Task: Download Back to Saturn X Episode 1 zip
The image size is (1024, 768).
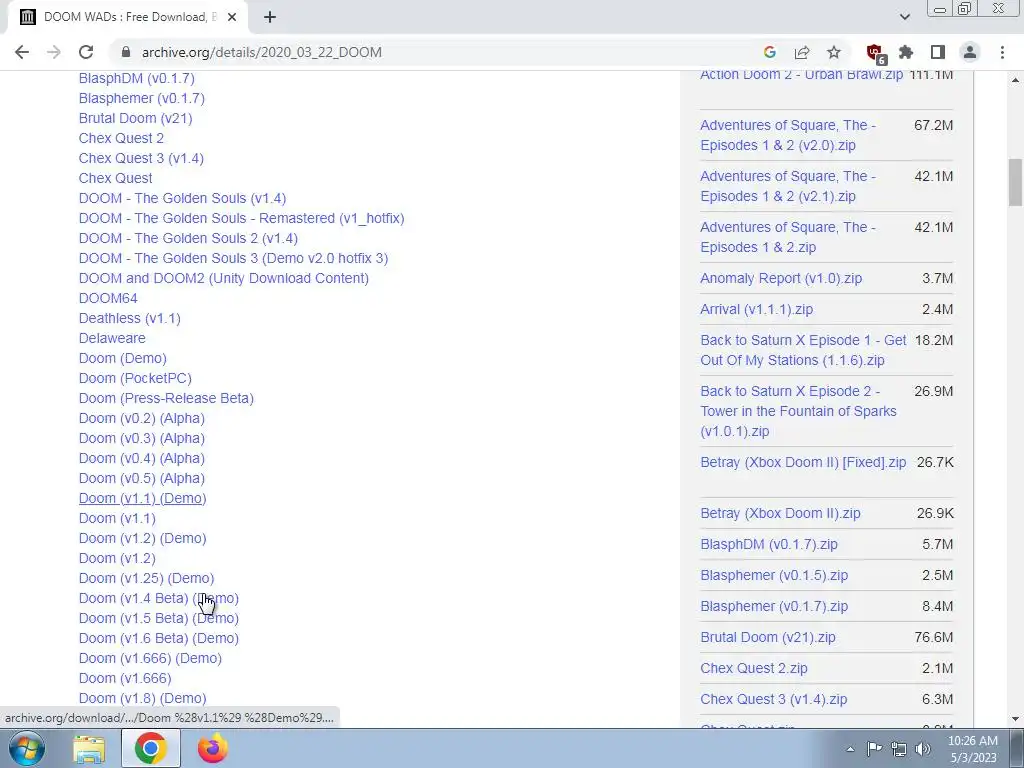Action: (803, 350)
